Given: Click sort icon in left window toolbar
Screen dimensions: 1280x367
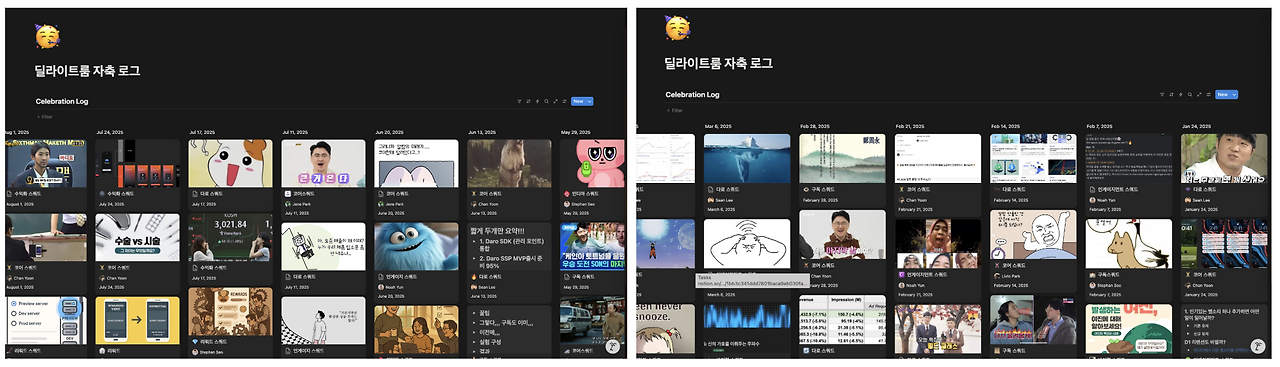Looking at the screenshot, I should tap(528, 101).
